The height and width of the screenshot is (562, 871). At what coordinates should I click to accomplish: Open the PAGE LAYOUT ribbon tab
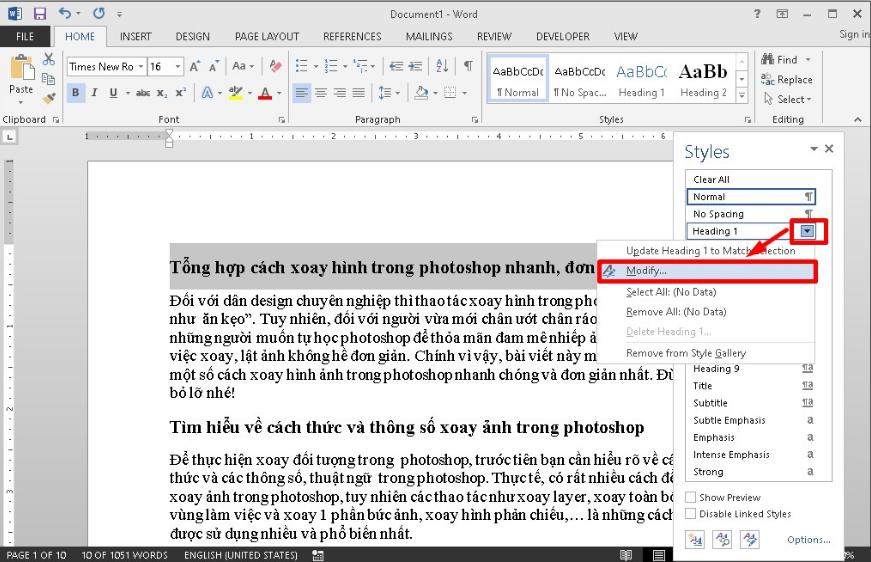tap(267, 36)
